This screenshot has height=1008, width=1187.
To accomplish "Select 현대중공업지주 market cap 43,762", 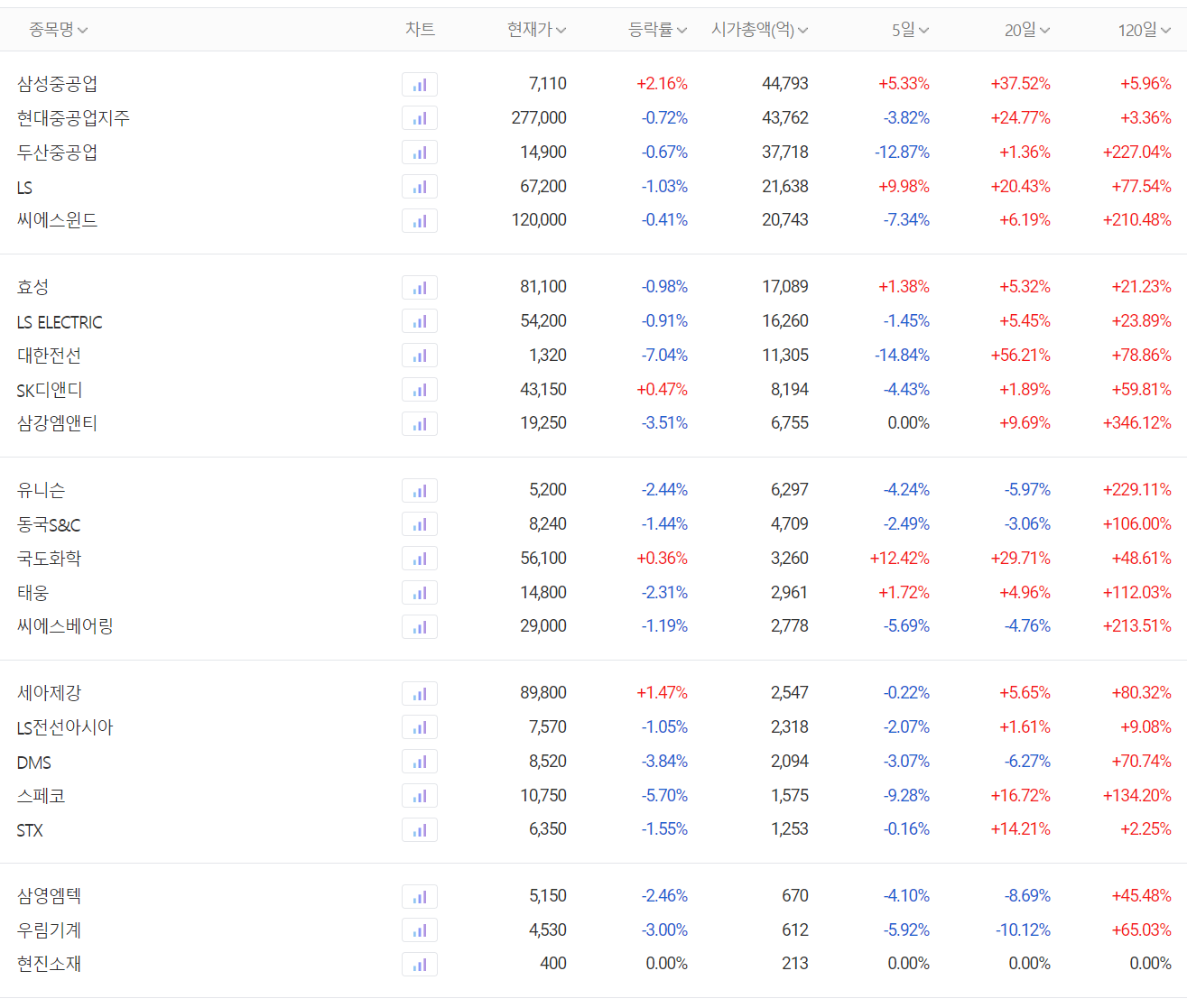I will (x=785, y=118).
